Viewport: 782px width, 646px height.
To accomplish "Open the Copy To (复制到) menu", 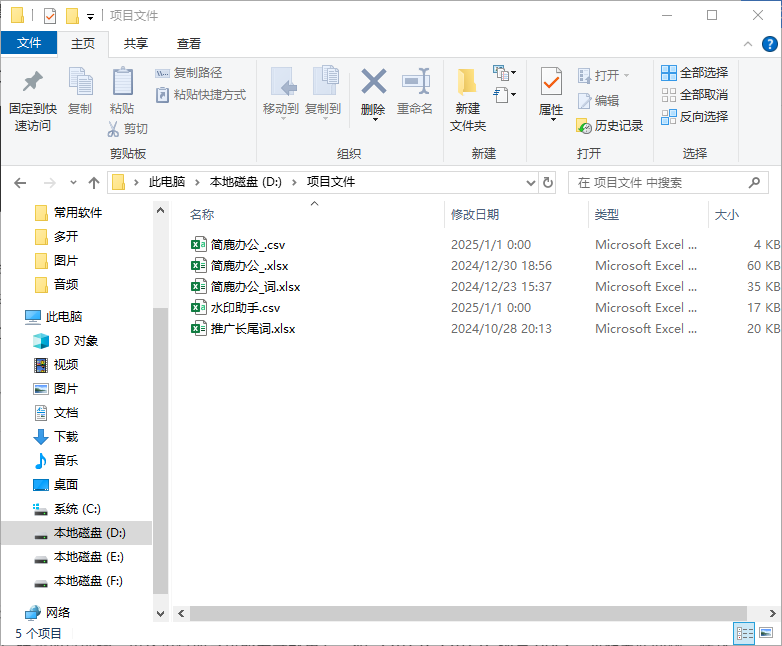I will 323,93.
